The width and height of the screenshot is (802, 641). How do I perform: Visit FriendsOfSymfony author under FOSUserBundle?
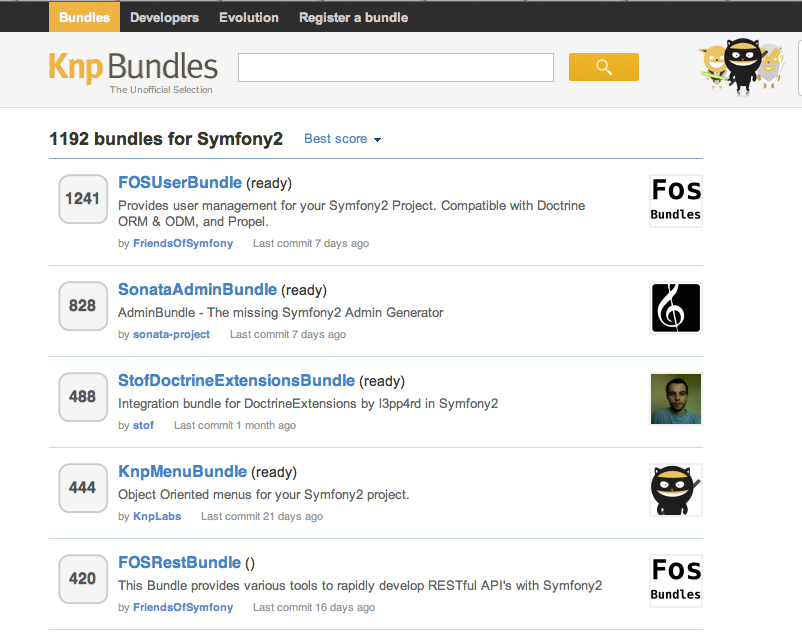pos(183,244)
